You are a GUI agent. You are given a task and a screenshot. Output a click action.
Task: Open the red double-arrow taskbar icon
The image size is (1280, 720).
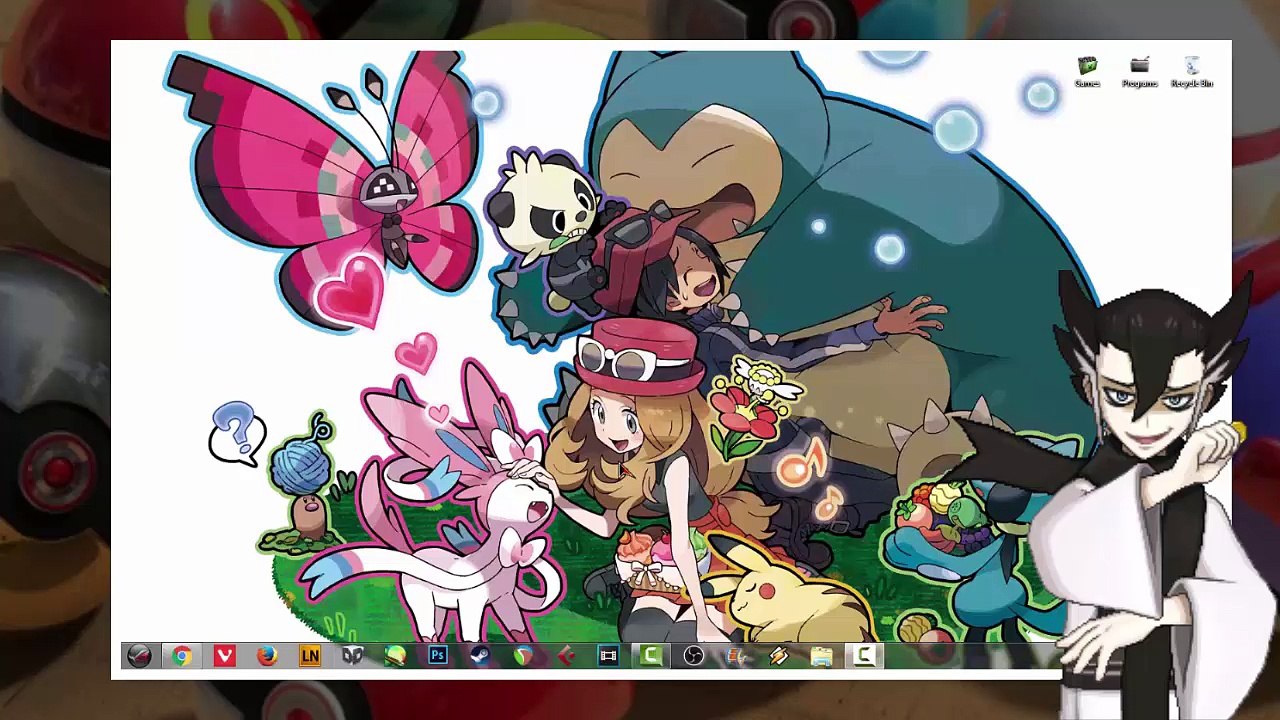pos(566,656)
